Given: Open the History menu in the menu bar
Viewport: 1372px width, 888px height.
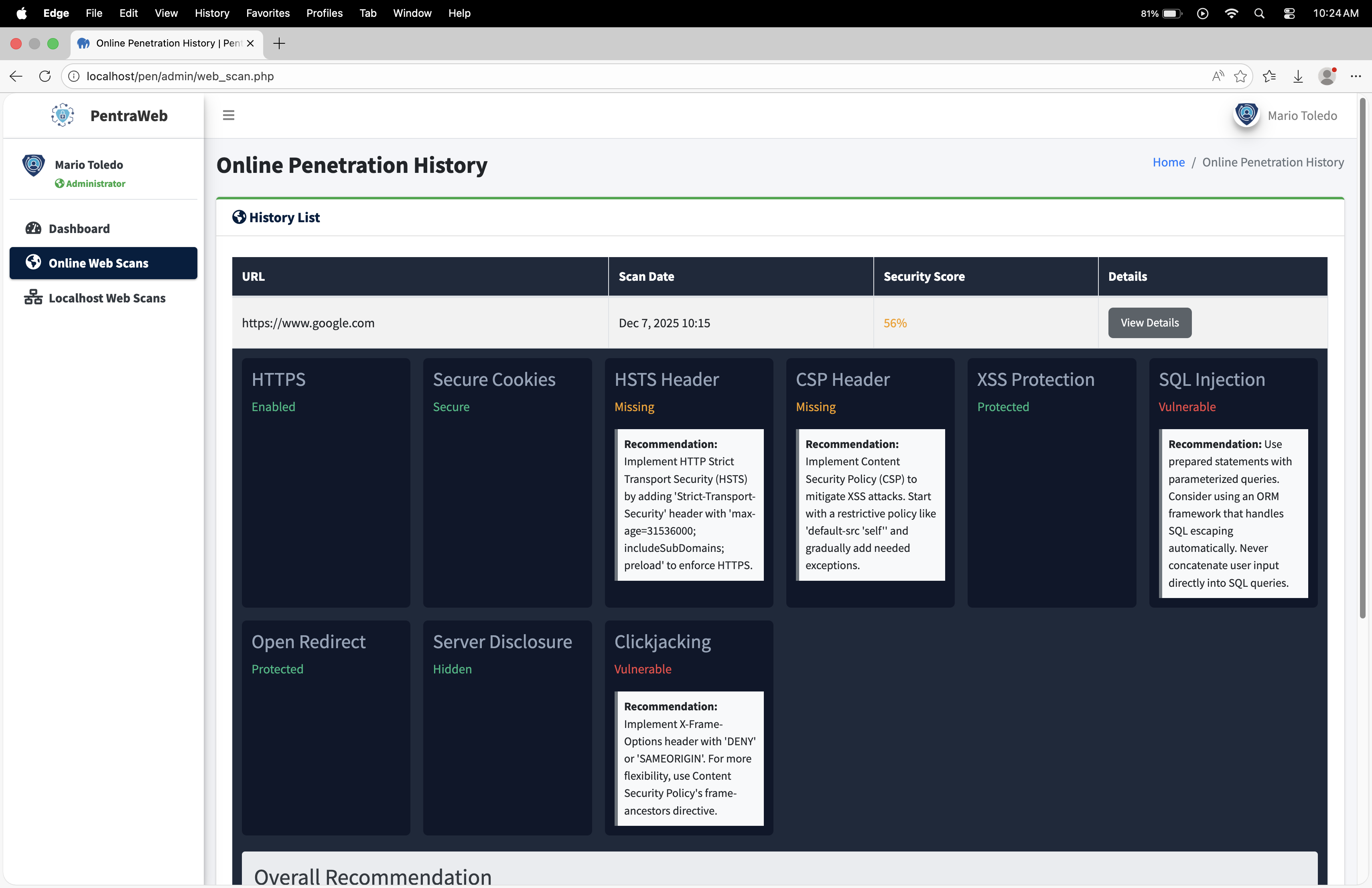Looking at the screenshot, I should [211, 13].
